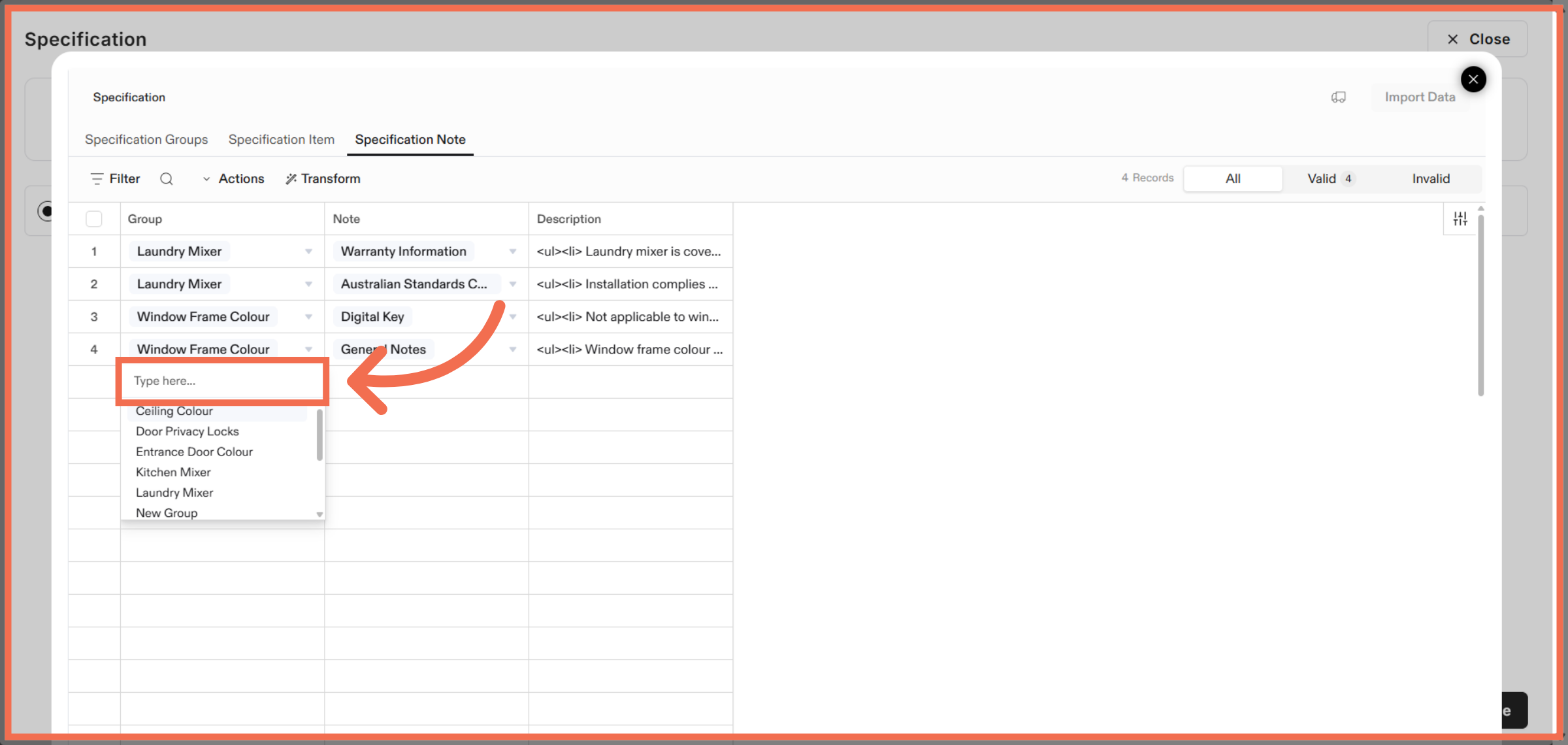Viewport: 1568px width, 745px height.
Task: Check the select-all rows checkbox
Action: tap(94, 218)
